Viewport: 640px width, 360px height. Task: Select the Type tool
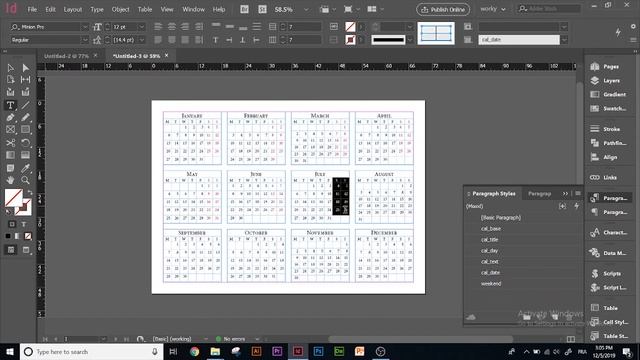(x=10, y=105)
